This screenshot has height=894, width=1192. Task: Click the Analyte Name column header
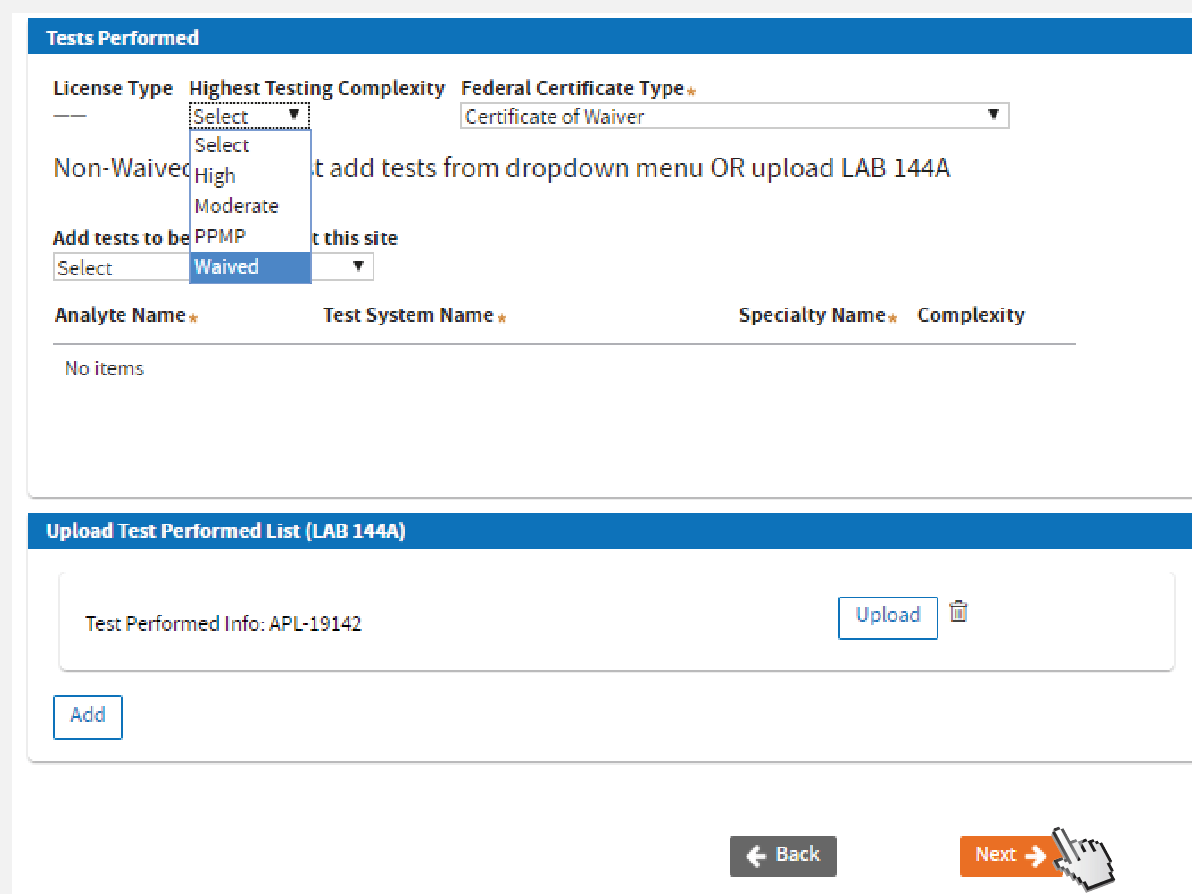120,315
